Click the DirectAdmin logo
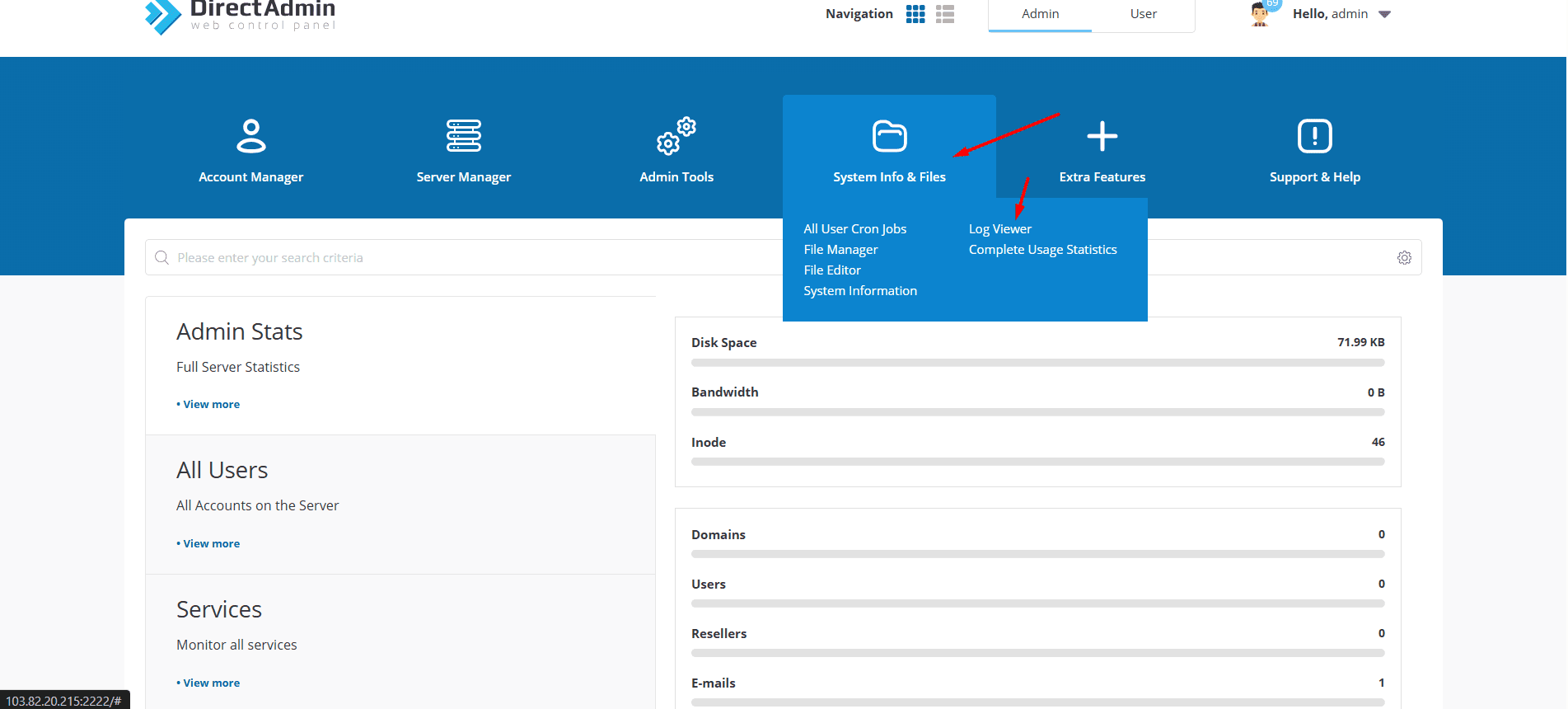 point(240,15)
